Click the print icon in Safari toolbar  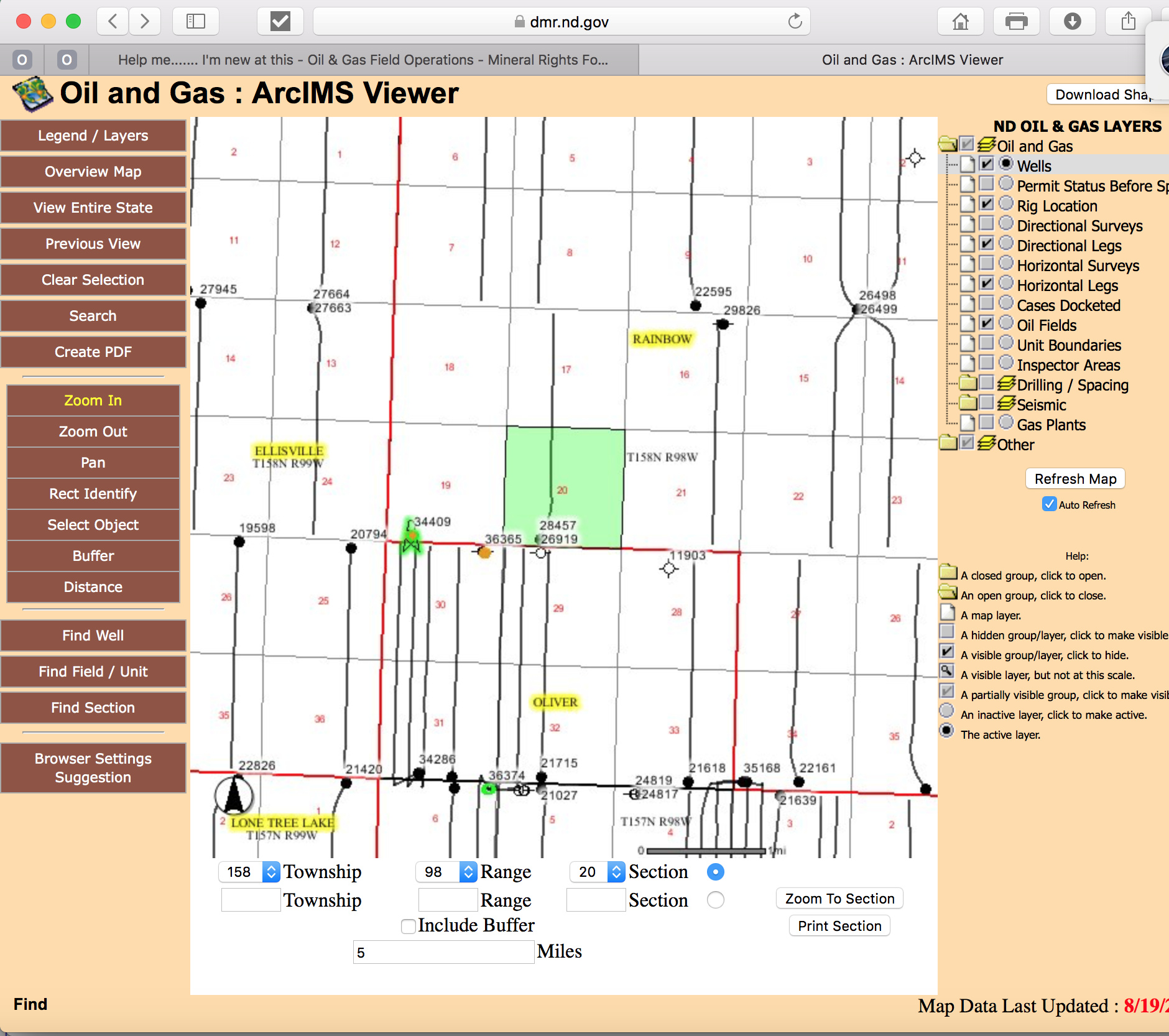tap(1016, 22)
